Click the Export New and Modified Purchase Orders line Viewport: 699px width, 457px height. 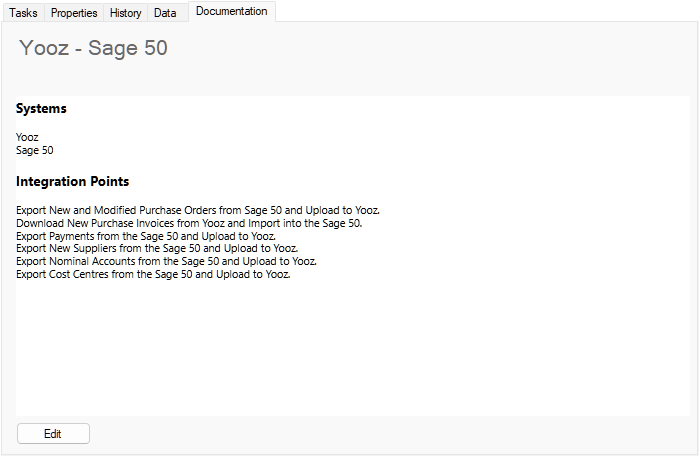coord(198,210)
